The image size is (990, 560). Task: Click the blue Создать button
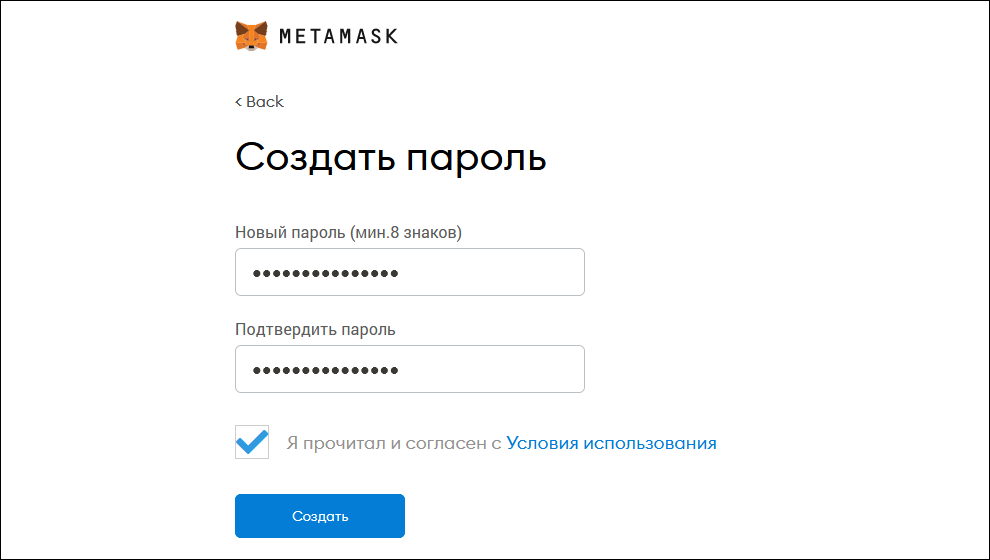[x=320, y=516]
